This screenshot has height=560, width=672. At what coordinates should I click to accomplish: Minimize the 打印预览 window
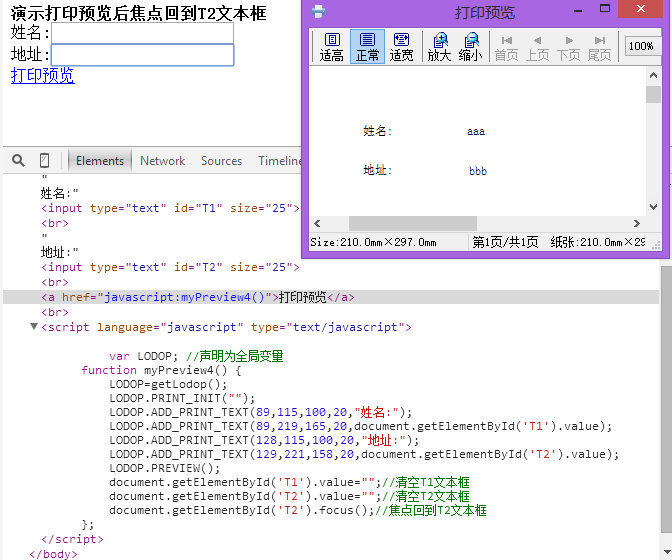578,10
